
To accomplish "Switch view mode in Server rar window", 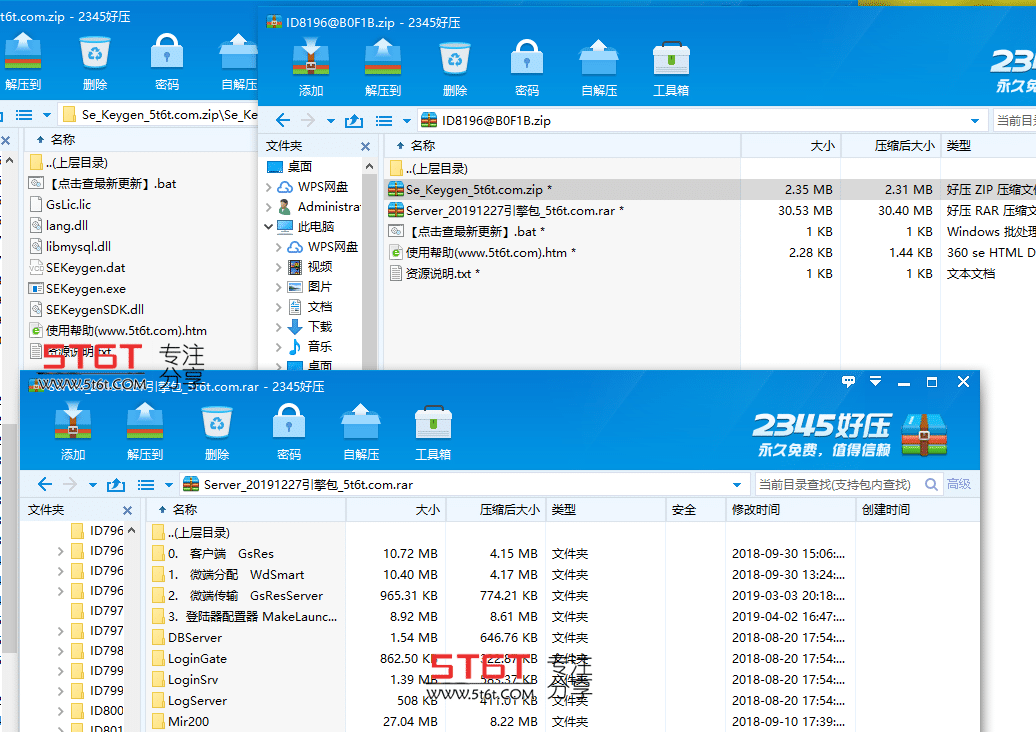I will click(x=146, y=485).
